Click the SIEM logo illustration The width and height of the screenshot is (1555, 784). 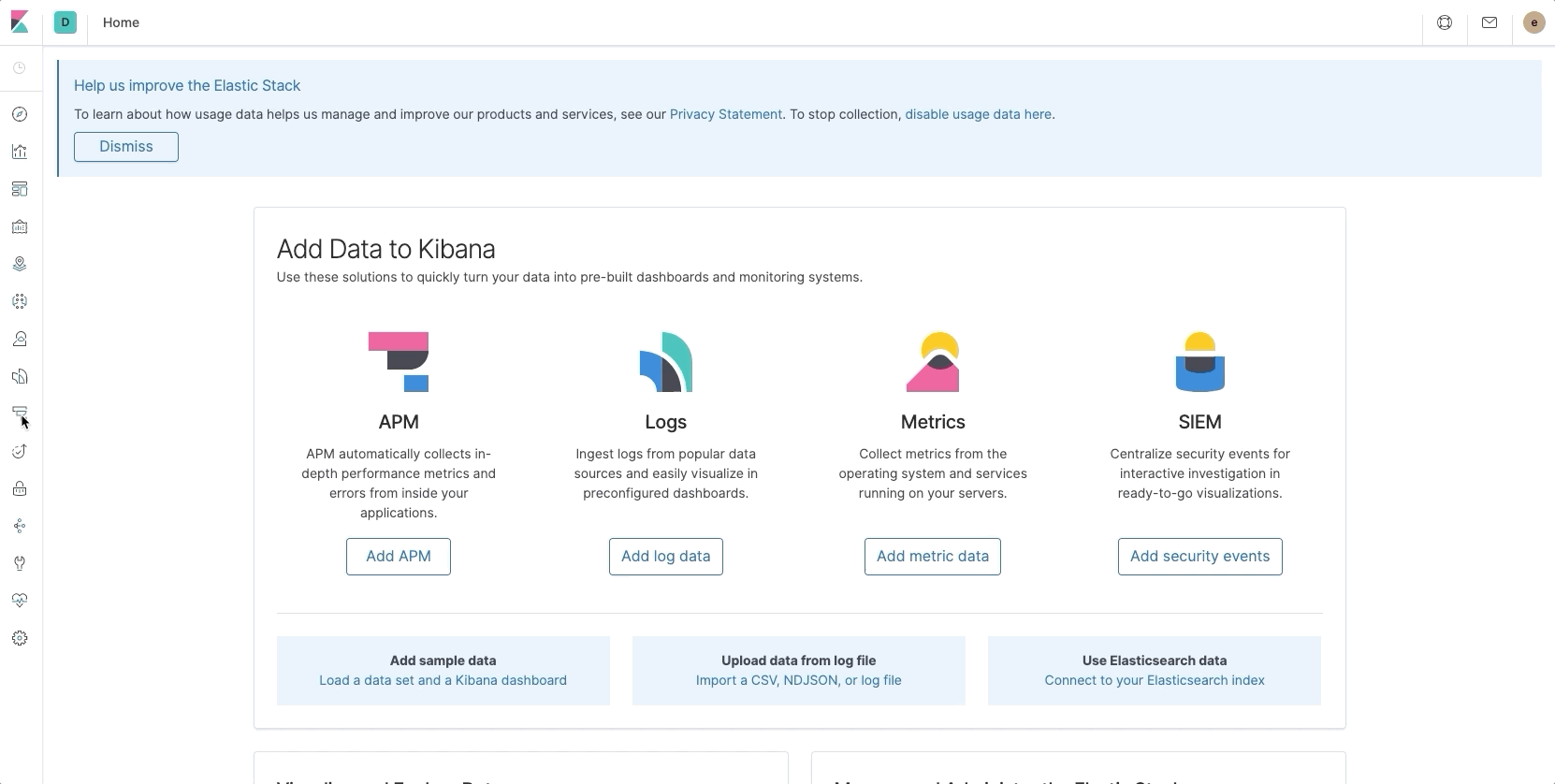(1200, 362)
